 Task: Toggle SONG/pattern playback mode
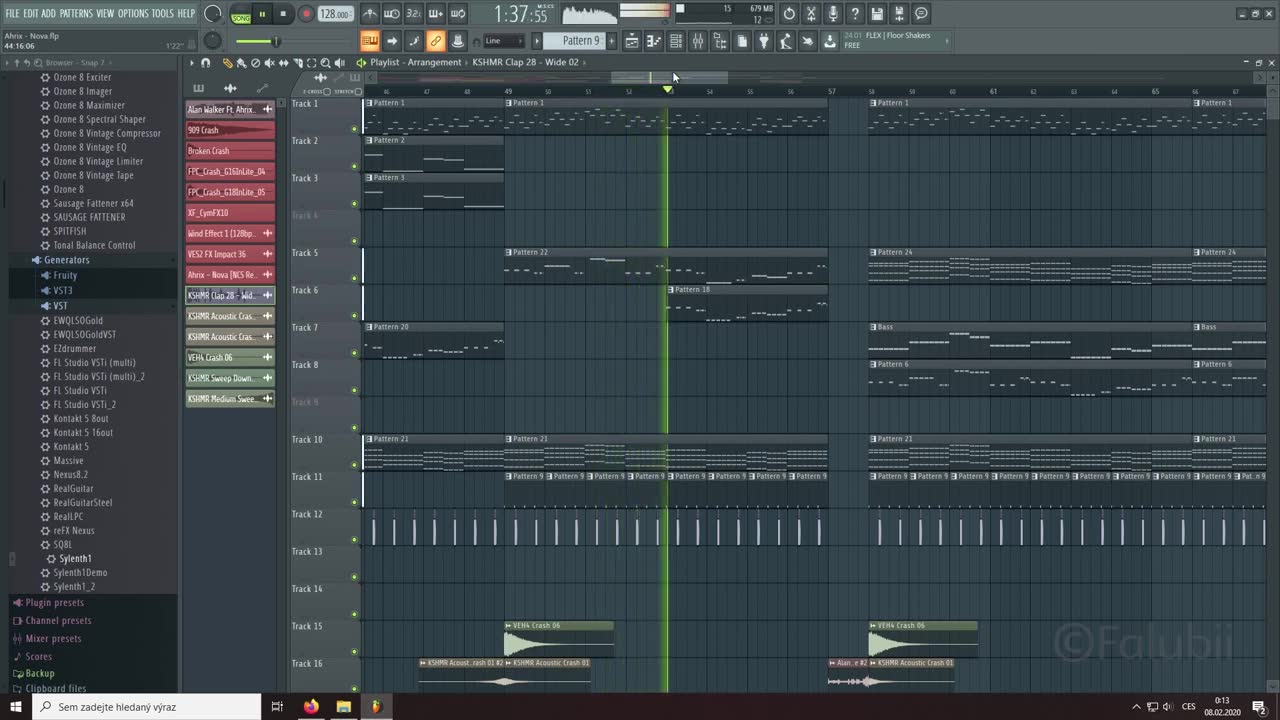click(241, 14)
